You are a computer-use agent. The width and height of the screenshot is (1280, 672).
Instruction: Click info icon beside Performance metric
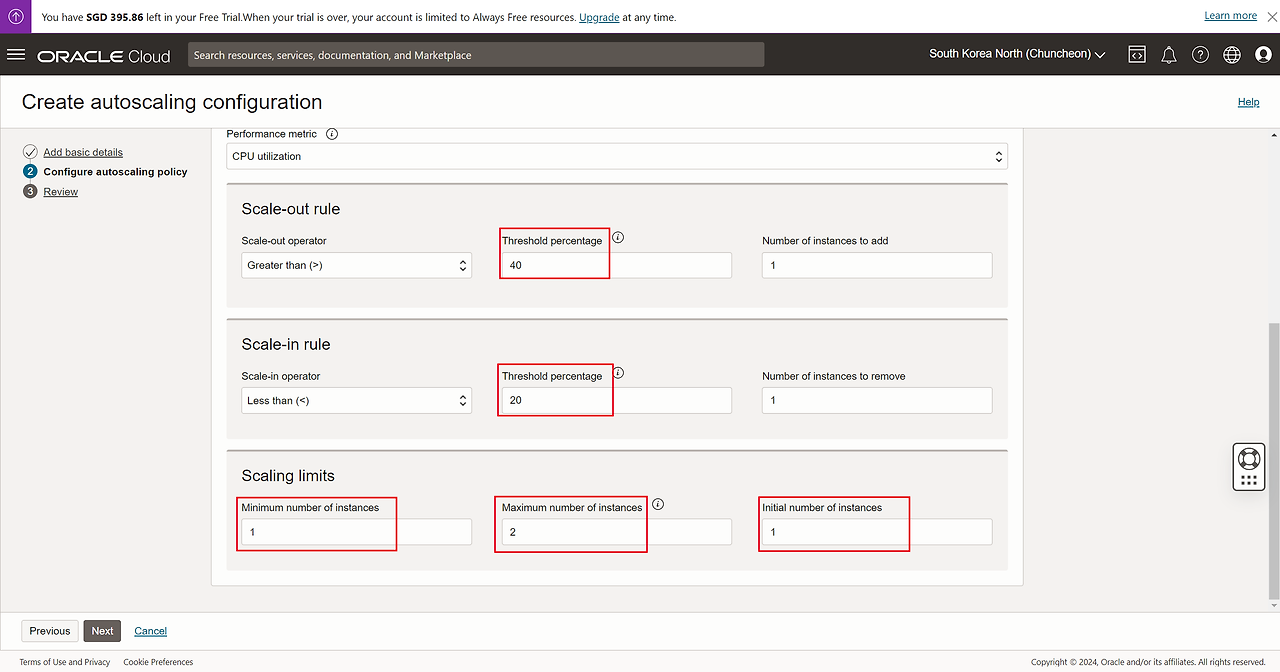coord(332,134)
